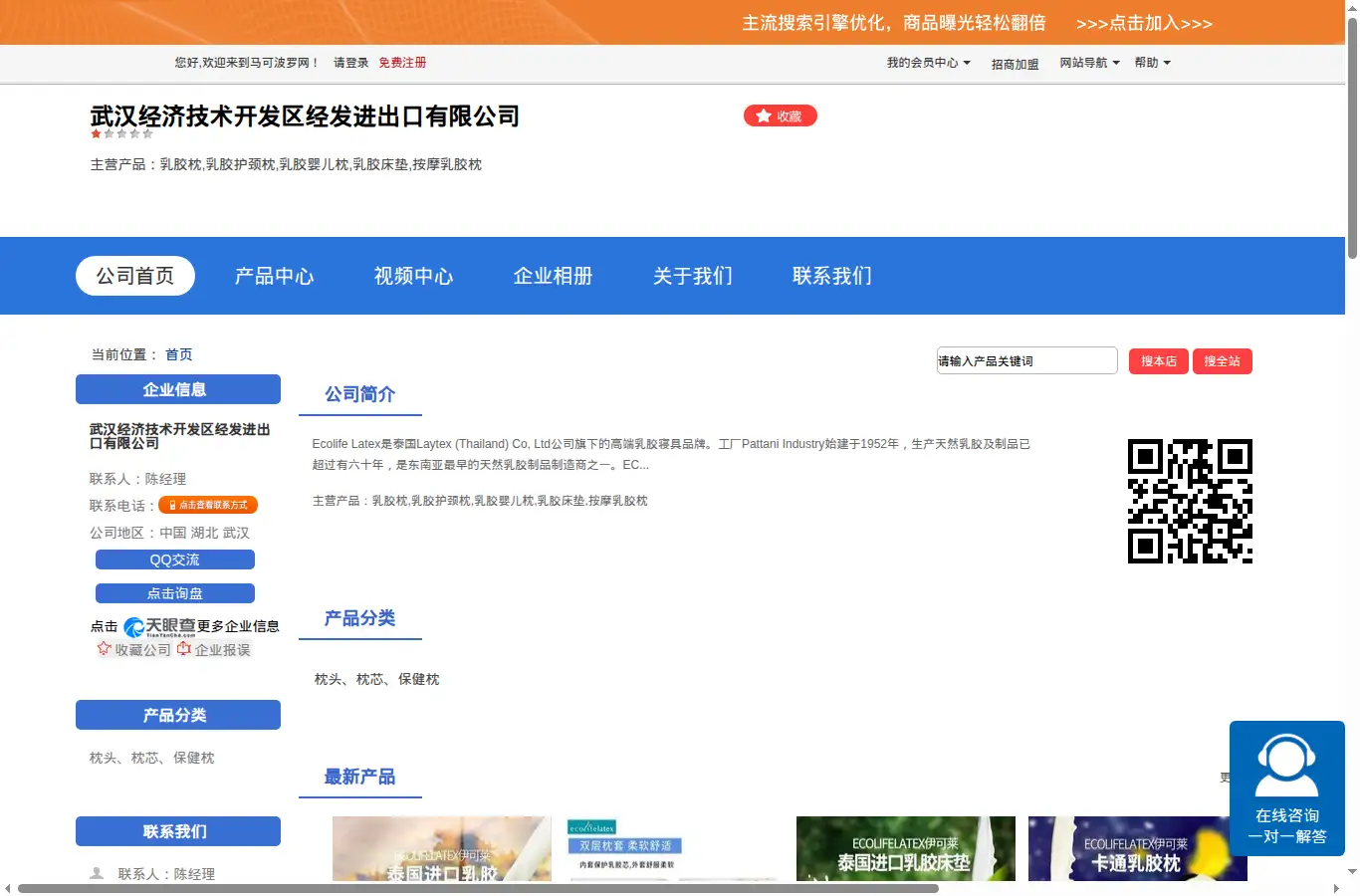Click the scroll-left arrow of horizontal scrollbar
1360x896 pixels.
click(8, 888)
